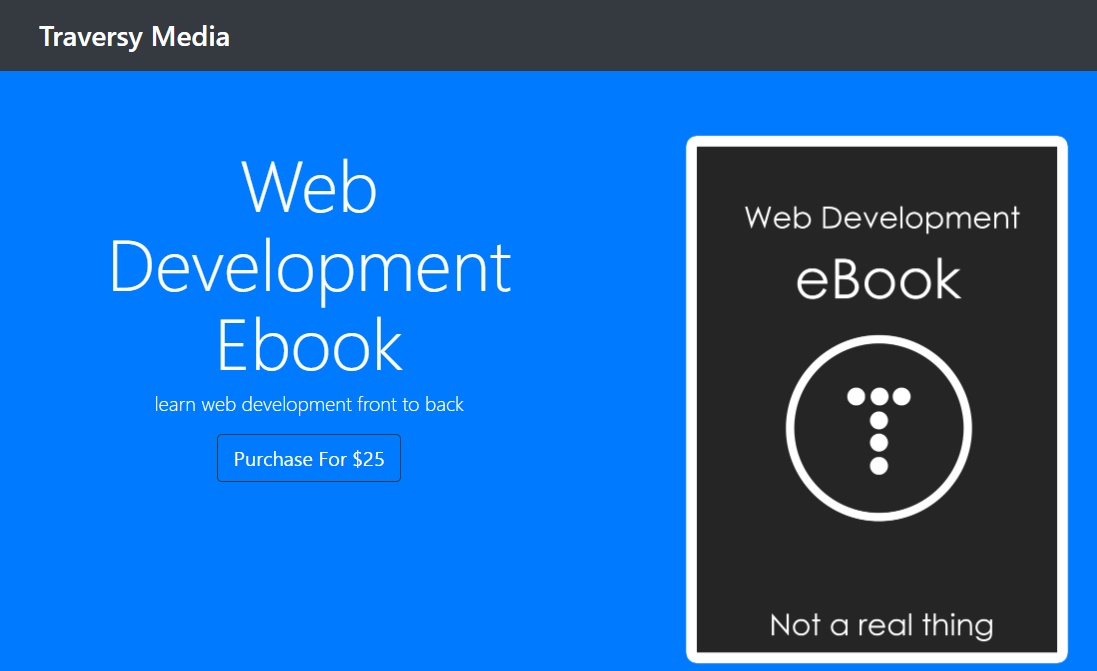
Task: Click the 'eBook' title on the cover
Action: 879,280
